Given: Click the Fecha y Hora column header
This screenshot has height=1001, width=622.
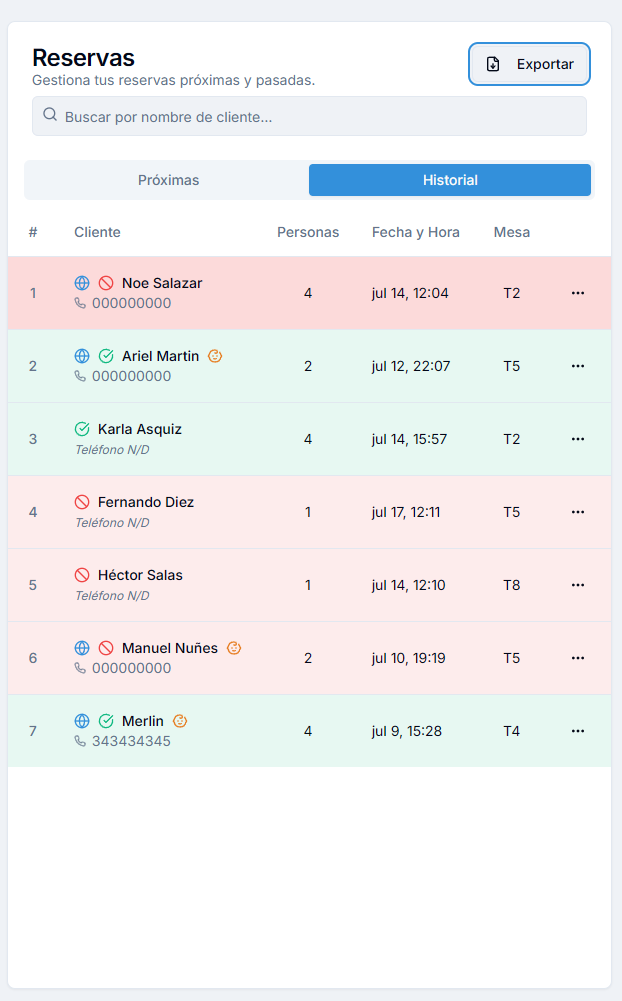Looking at the screenshot, I should point(415,232).
